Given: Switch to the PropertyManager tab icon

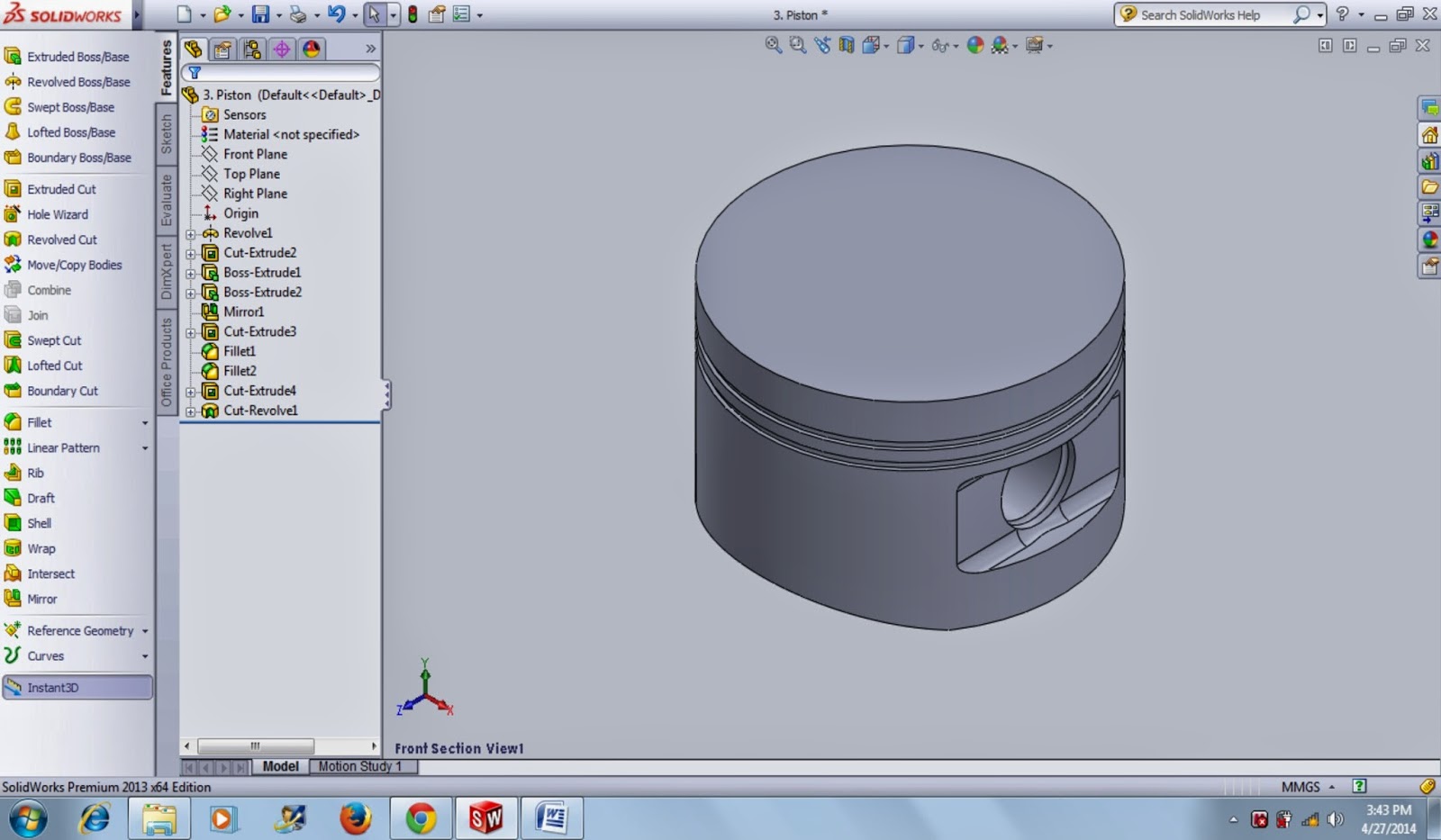Looking at the screenshot, I should tap(222, 49).
